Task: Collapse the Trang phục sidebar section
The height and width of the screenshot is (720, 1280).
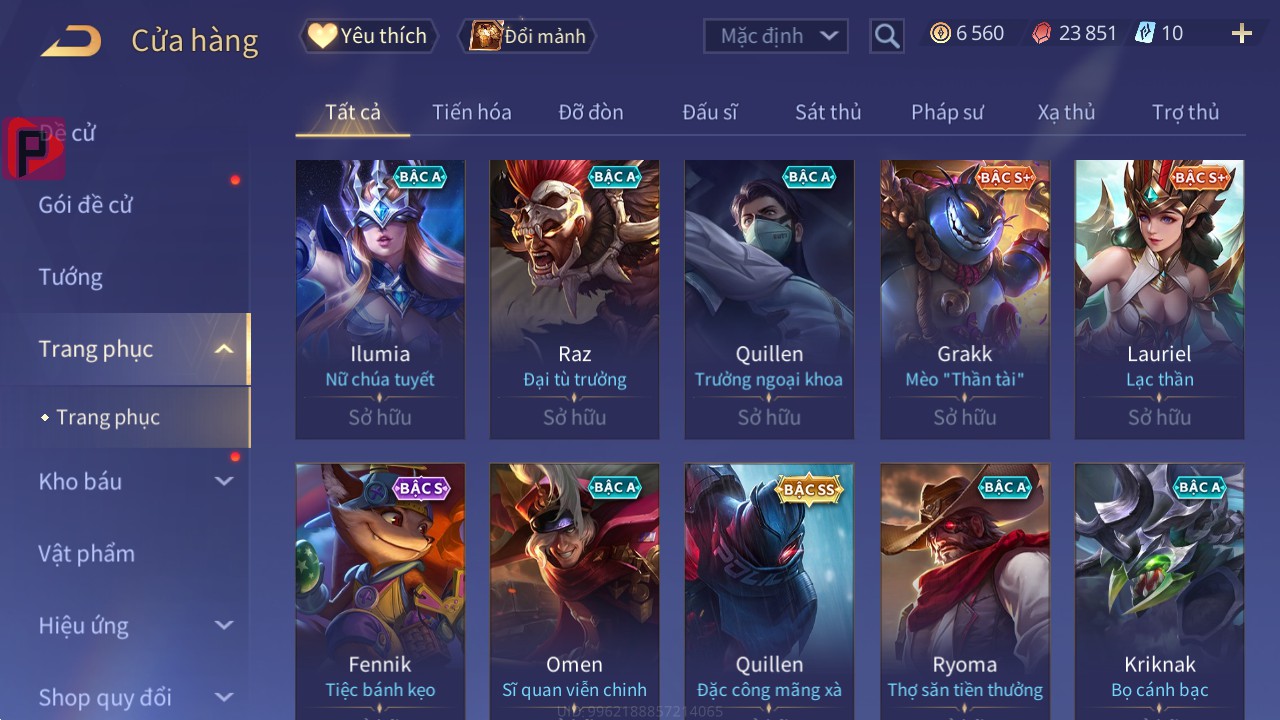Action: click(224, 349)
